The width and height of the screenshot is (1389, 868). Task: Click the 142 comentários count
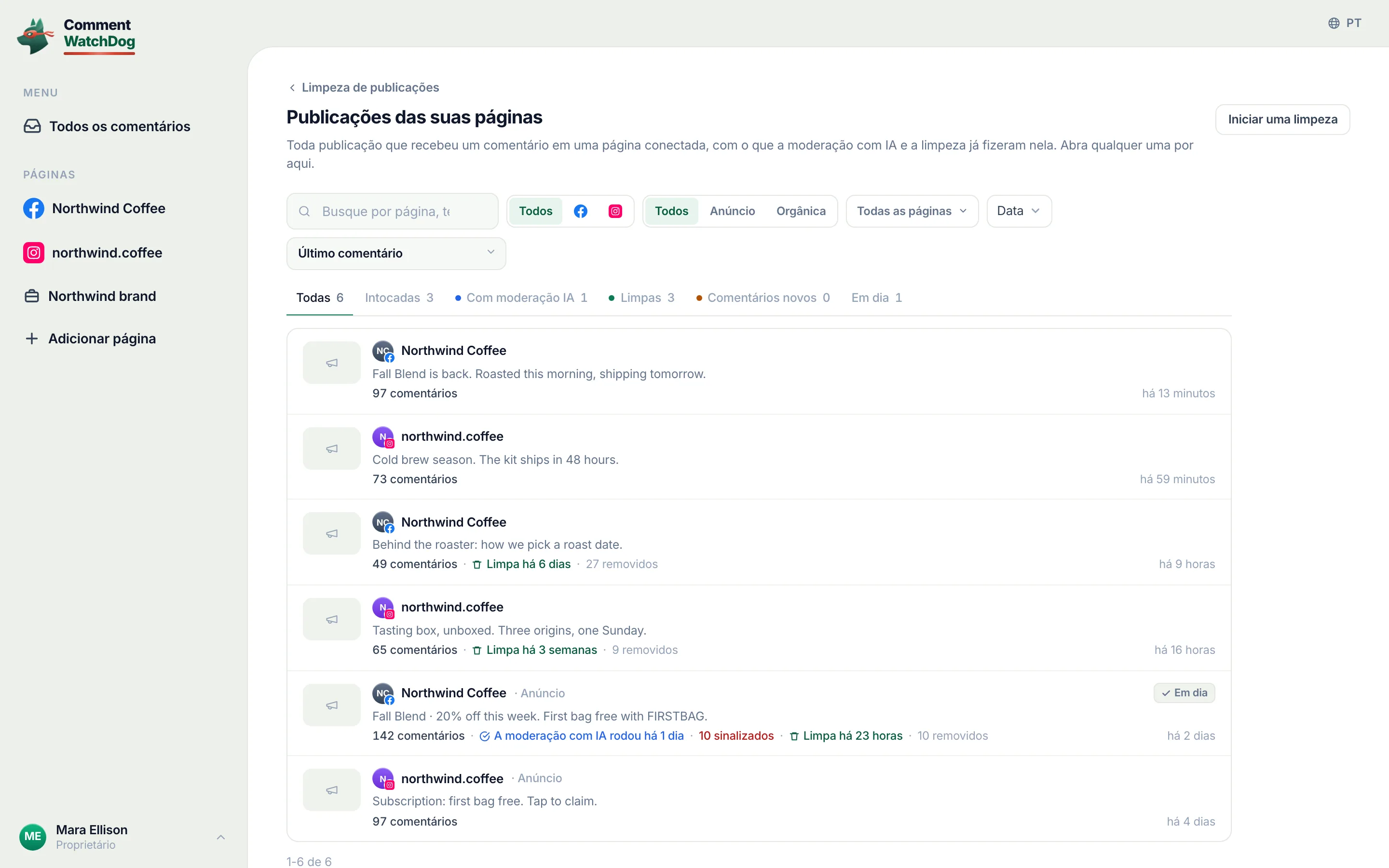point(419,736)
